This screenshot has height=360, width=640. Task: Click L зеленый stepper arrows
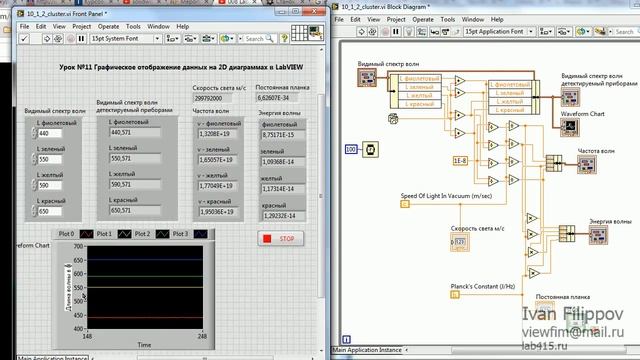tap(35, 159)
